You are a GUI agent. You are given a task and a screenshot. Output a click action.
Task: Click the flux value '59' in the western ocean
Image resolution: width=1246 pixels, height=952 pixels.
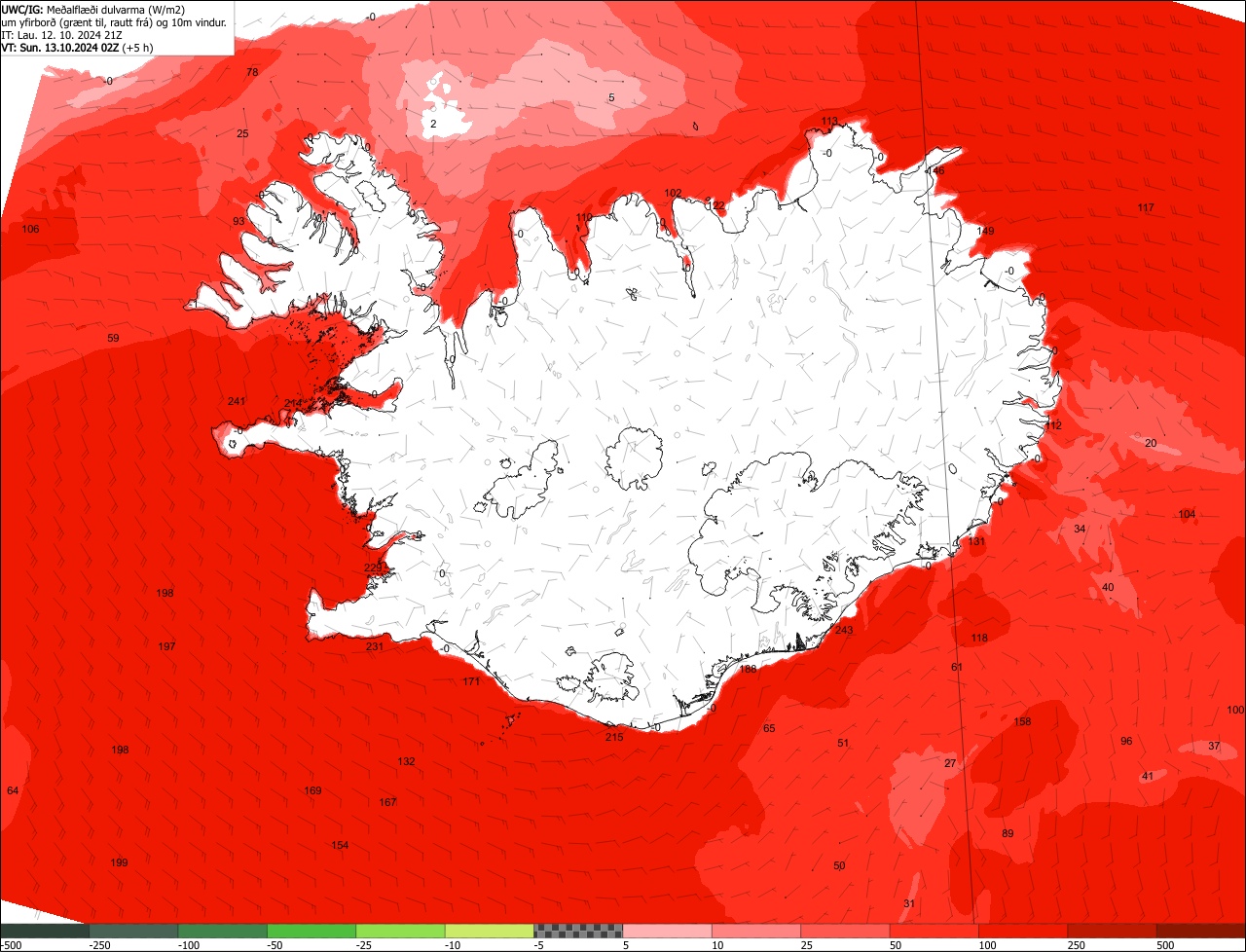point(113,338)
